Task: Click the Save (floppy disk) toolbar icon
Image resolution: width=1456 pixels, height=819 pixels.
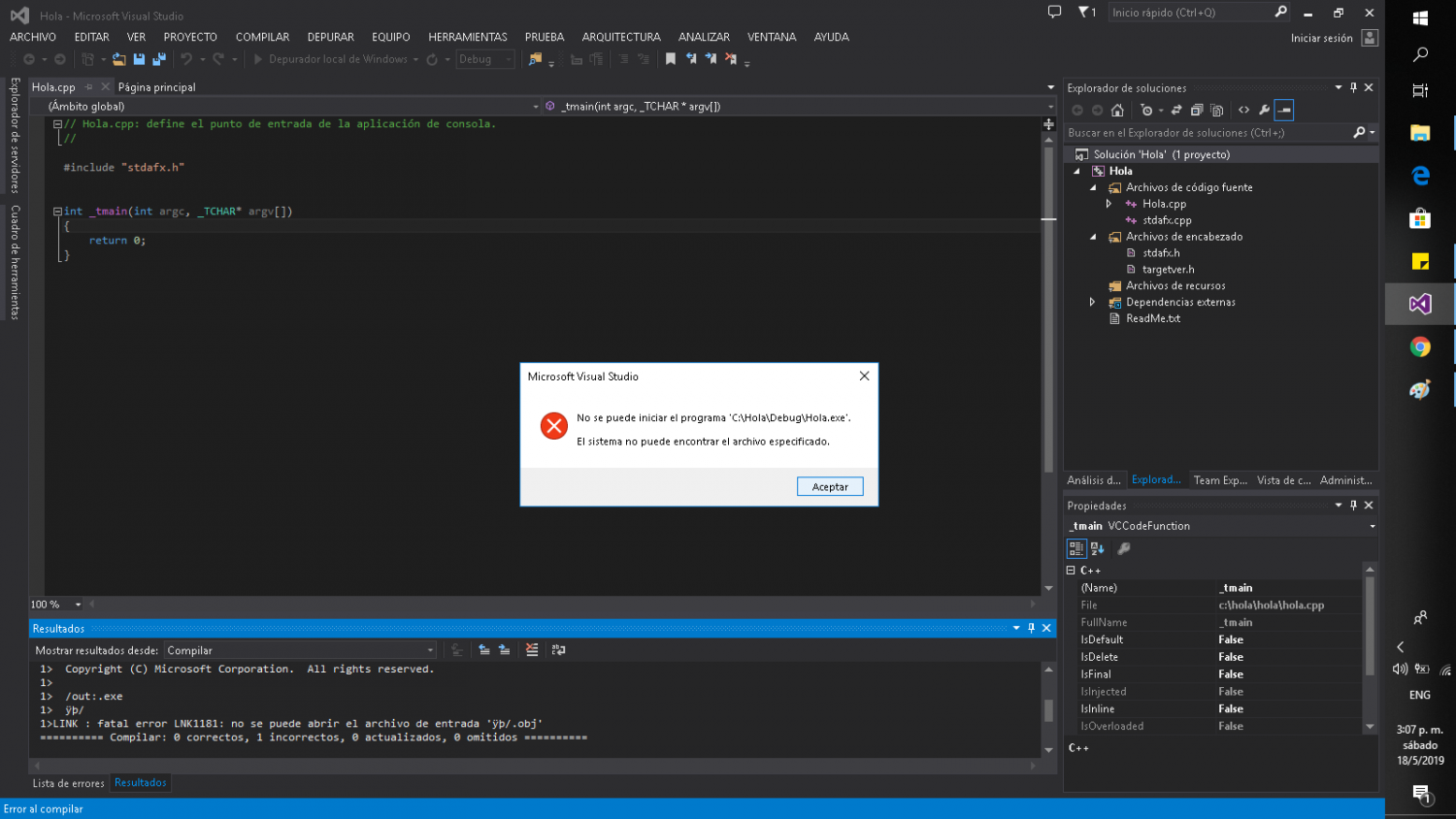Action: (139, 59)
